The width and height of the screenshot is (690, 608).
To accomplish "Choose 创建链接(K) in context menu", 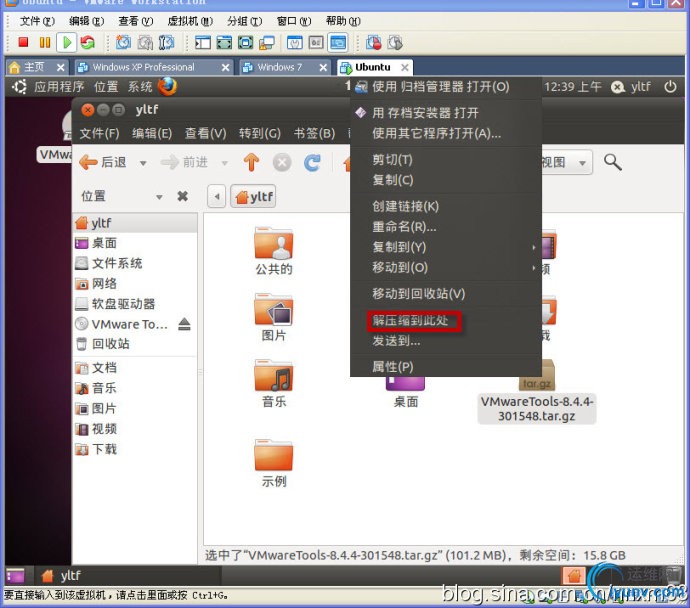I will tap(446, 206).
